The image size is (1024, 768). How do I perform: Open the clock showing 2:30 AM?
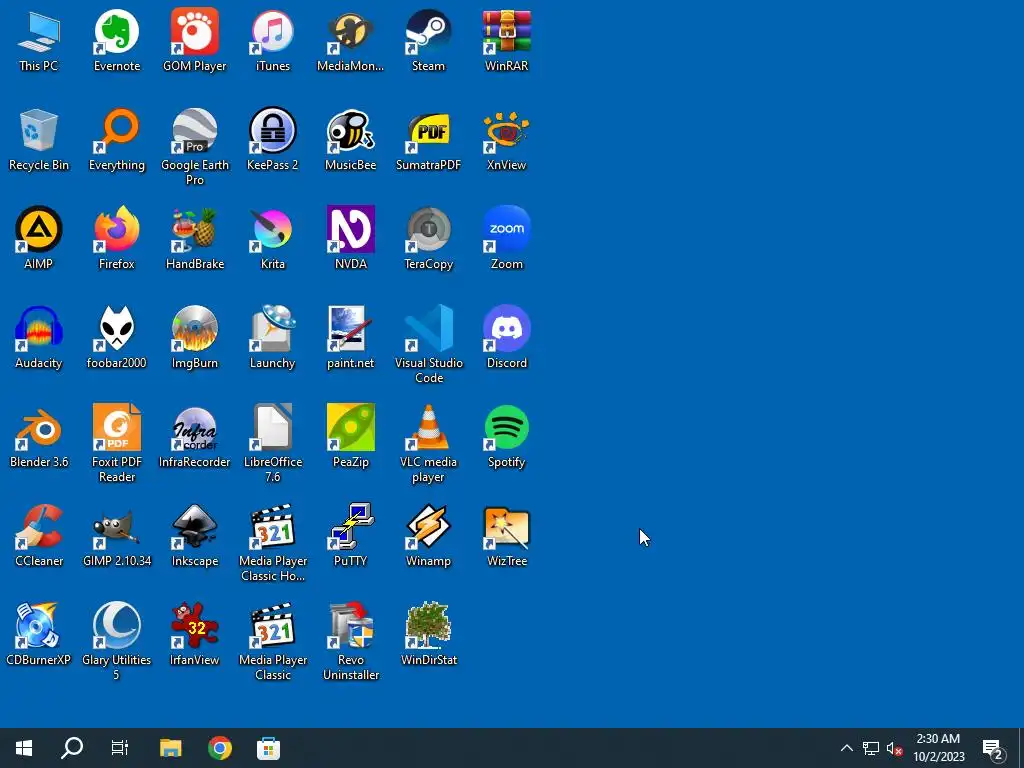[938, 748]
